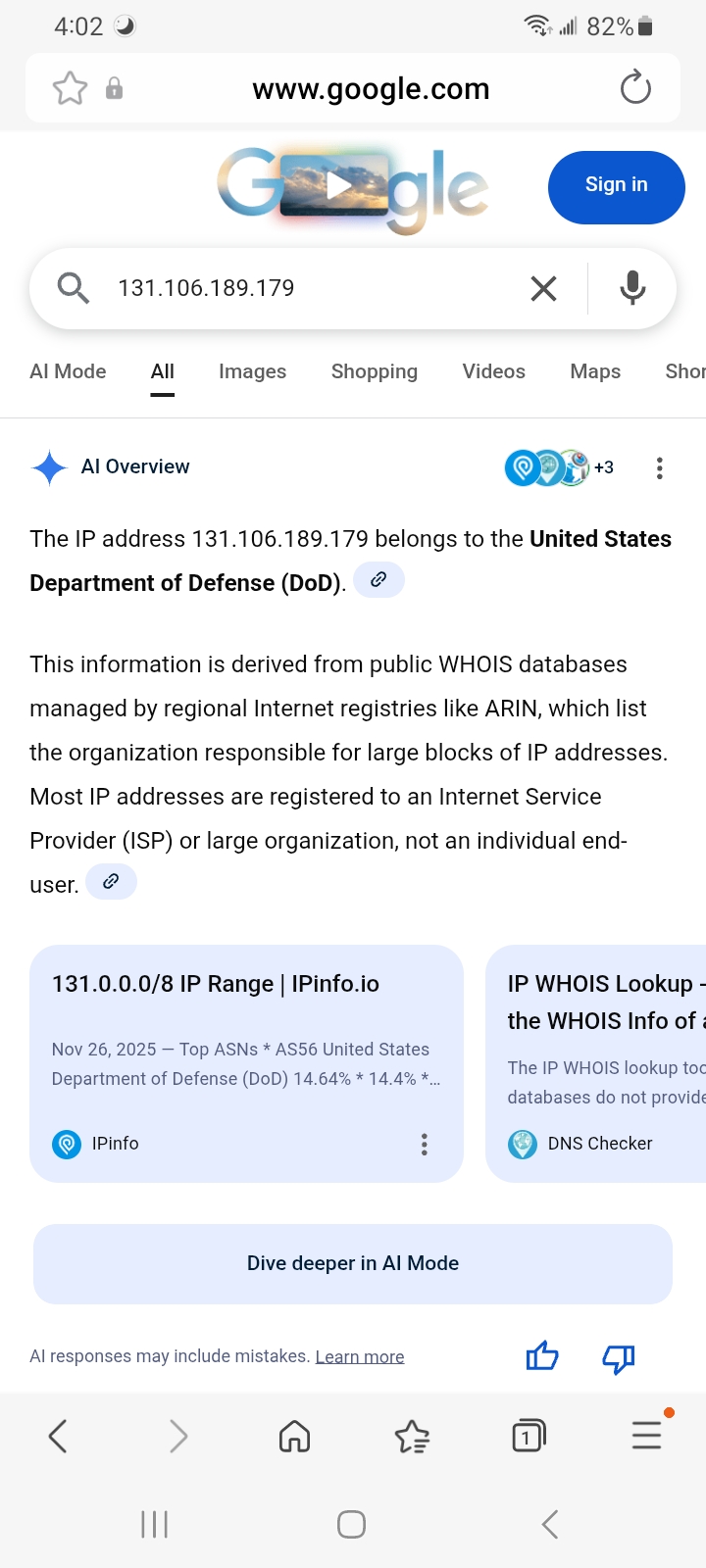Expand the AI Overview source icons +3
This screenshot has height=1568, width=706.
point(559,467)
